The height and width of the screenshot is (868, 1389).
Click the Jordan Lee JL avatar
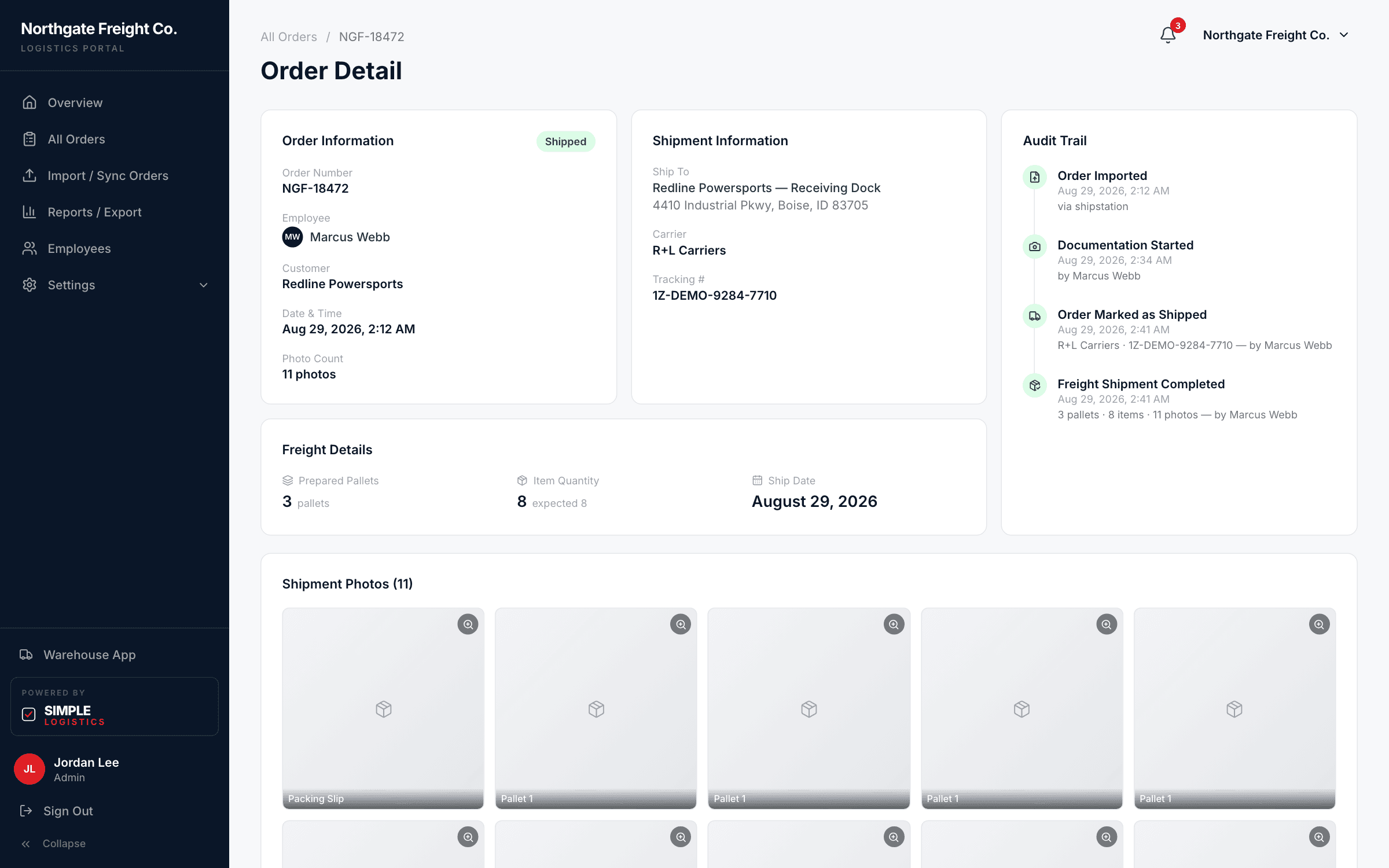pyautogui.click(x=30, y=769)
